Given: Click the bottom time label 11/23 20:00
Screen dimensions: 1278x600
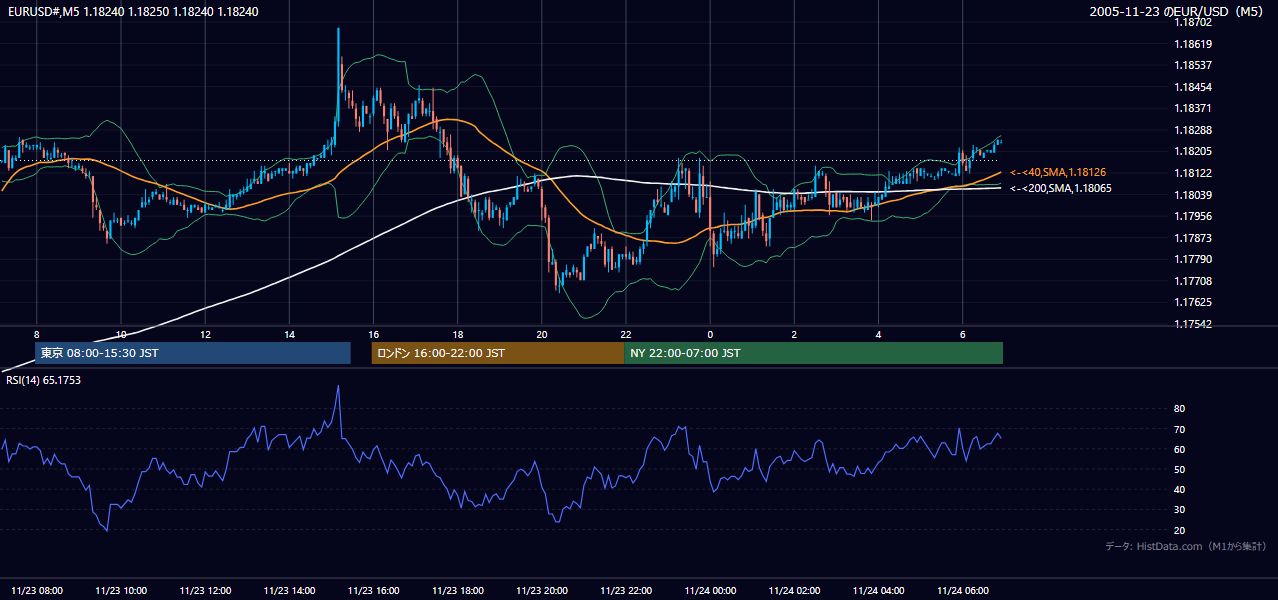Looking at the screenshot, I should (x=541, y=590).
